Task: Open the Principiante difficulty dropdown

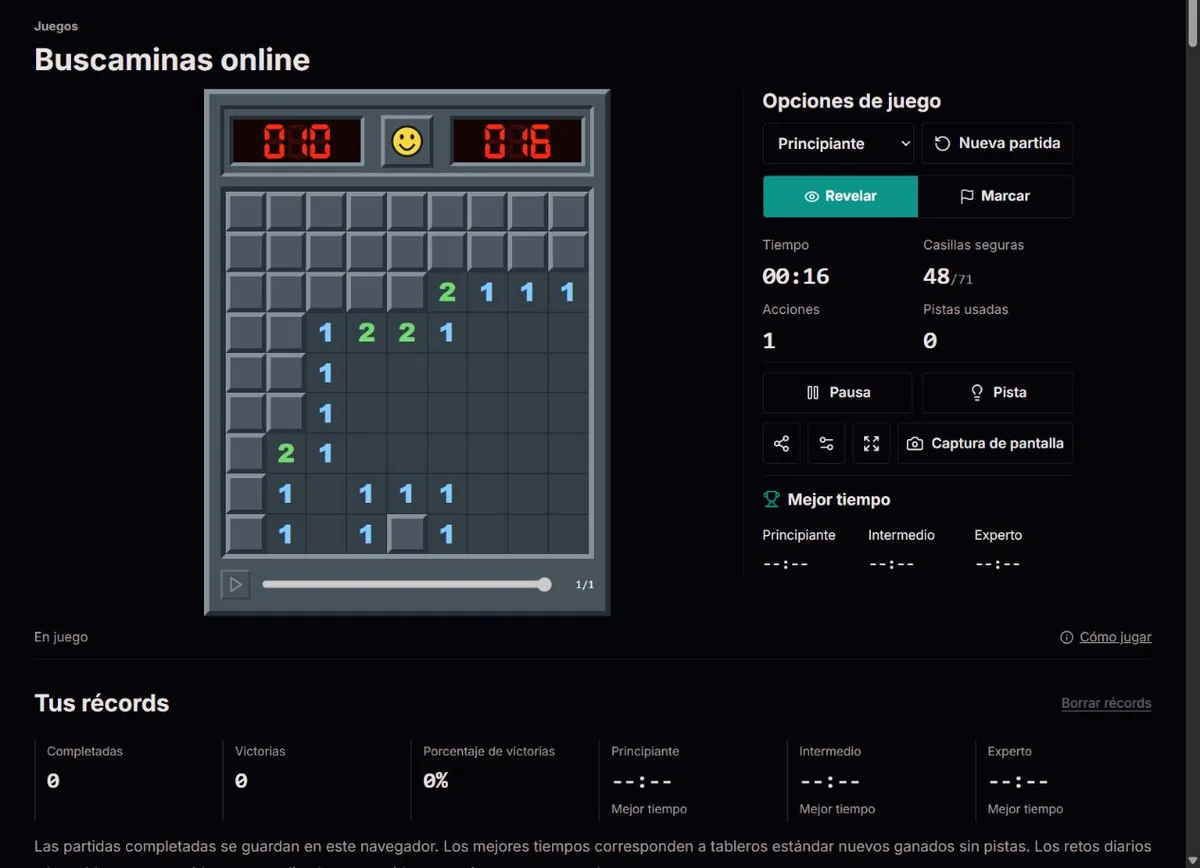Action: [838, 143]
